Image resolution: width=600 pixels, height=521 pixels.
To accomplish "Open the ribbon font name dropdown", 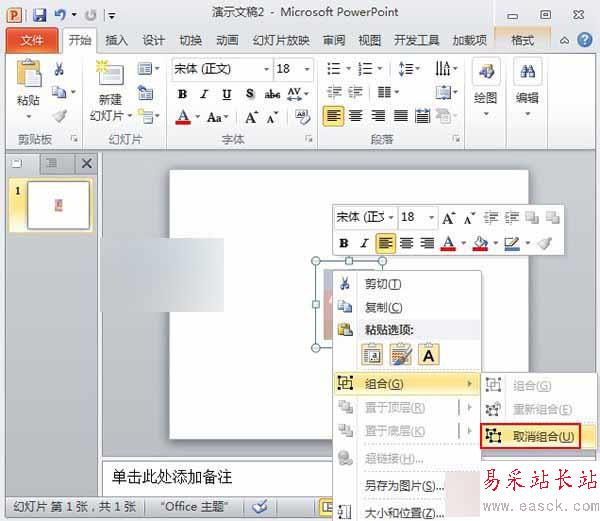I will [266, 69].
